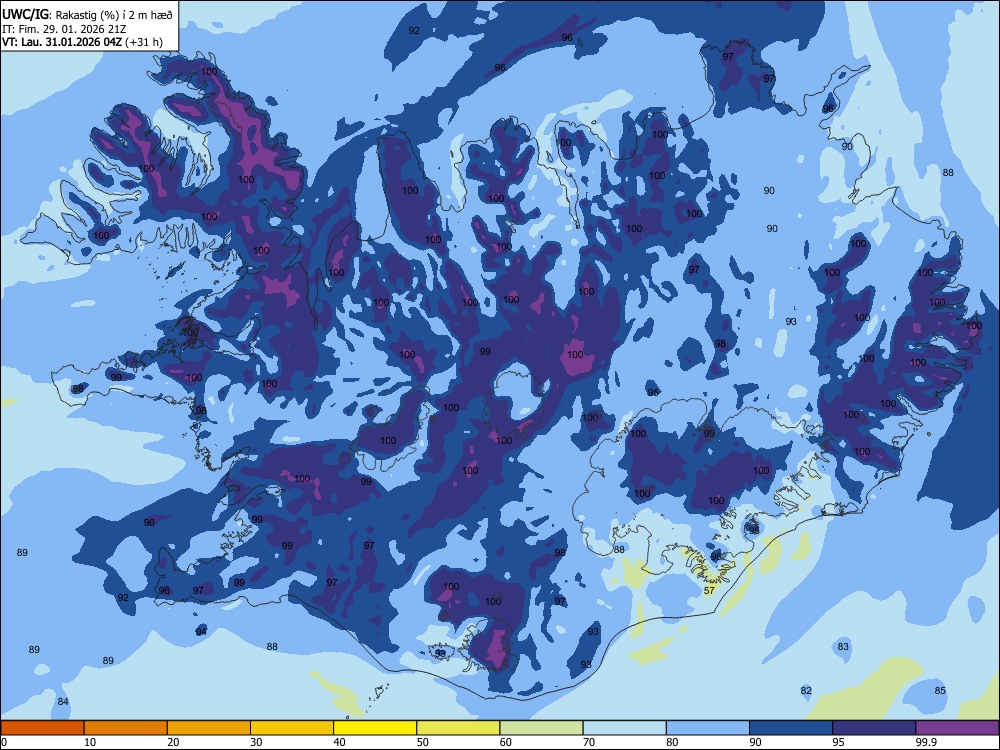Click the '(+31 h)' forecast offset text
1000x750 pixels.
coord(143,42)
